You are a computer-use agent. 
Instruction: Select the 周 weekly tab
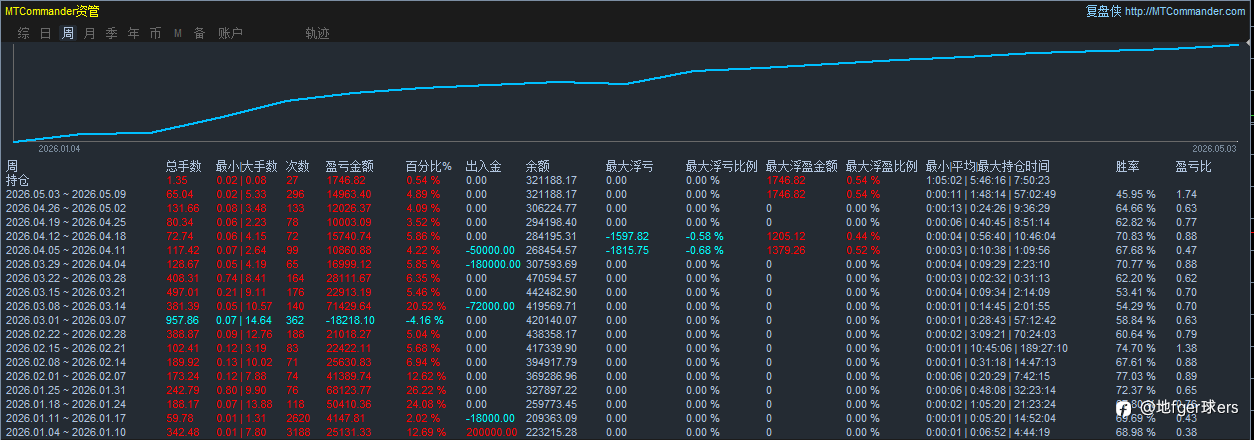coord(68,33)
